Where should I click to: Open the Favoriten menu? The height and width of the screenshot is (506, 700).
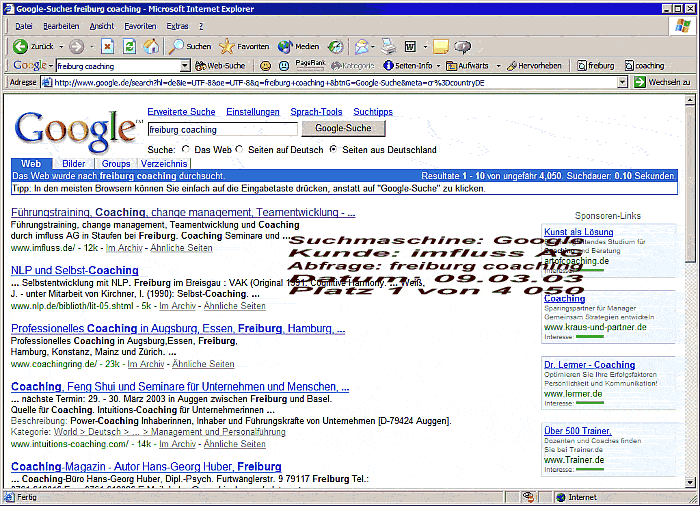[140, 26]
